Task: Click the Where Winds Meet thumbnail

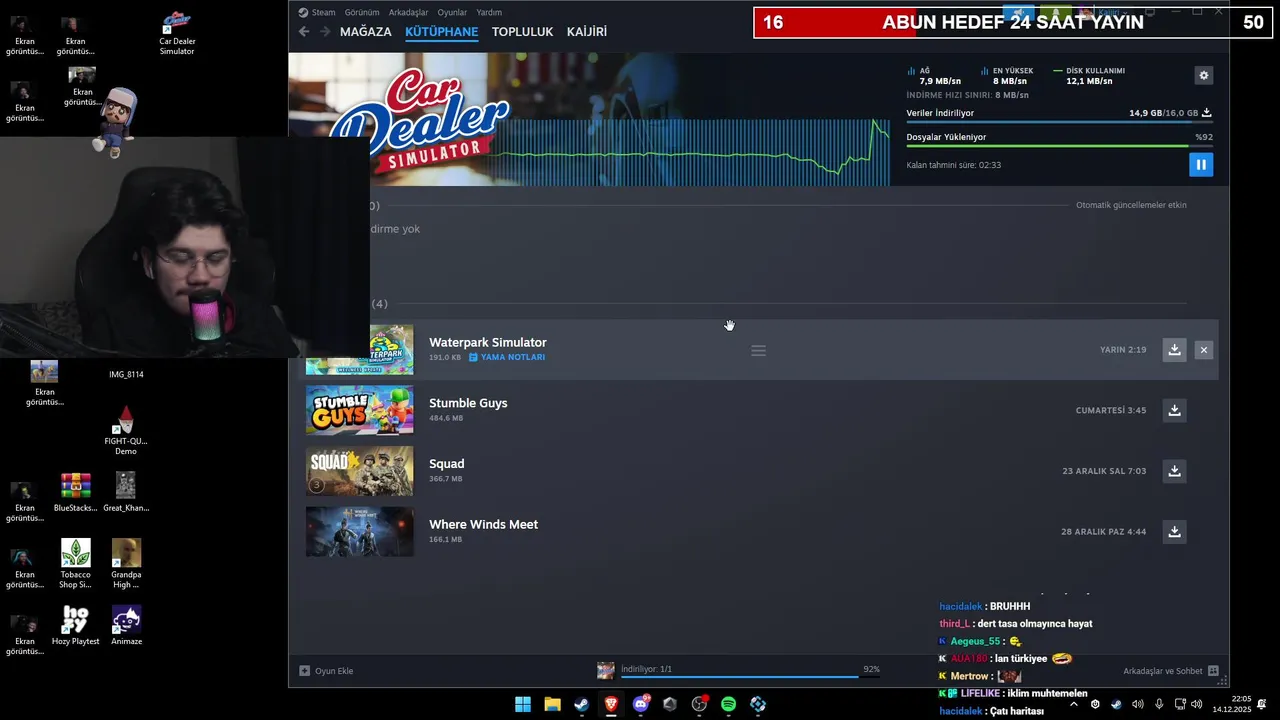Action: tap(360, 532)
